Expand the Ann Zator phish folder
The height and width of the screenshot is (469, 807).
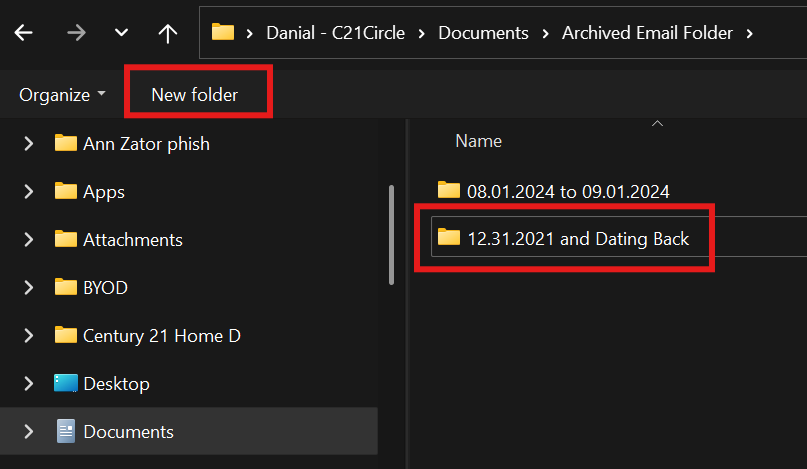(28, 144)
